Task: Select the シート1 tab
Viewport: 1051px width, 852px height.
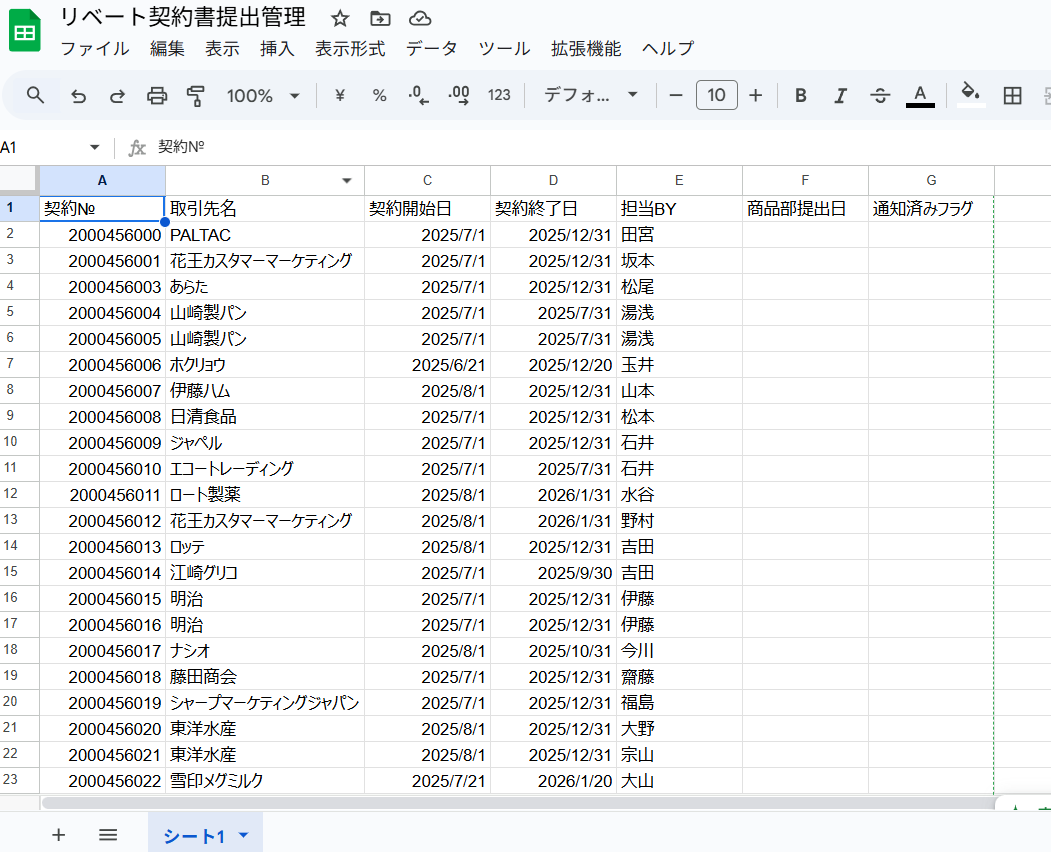Action: click(194, 836)
